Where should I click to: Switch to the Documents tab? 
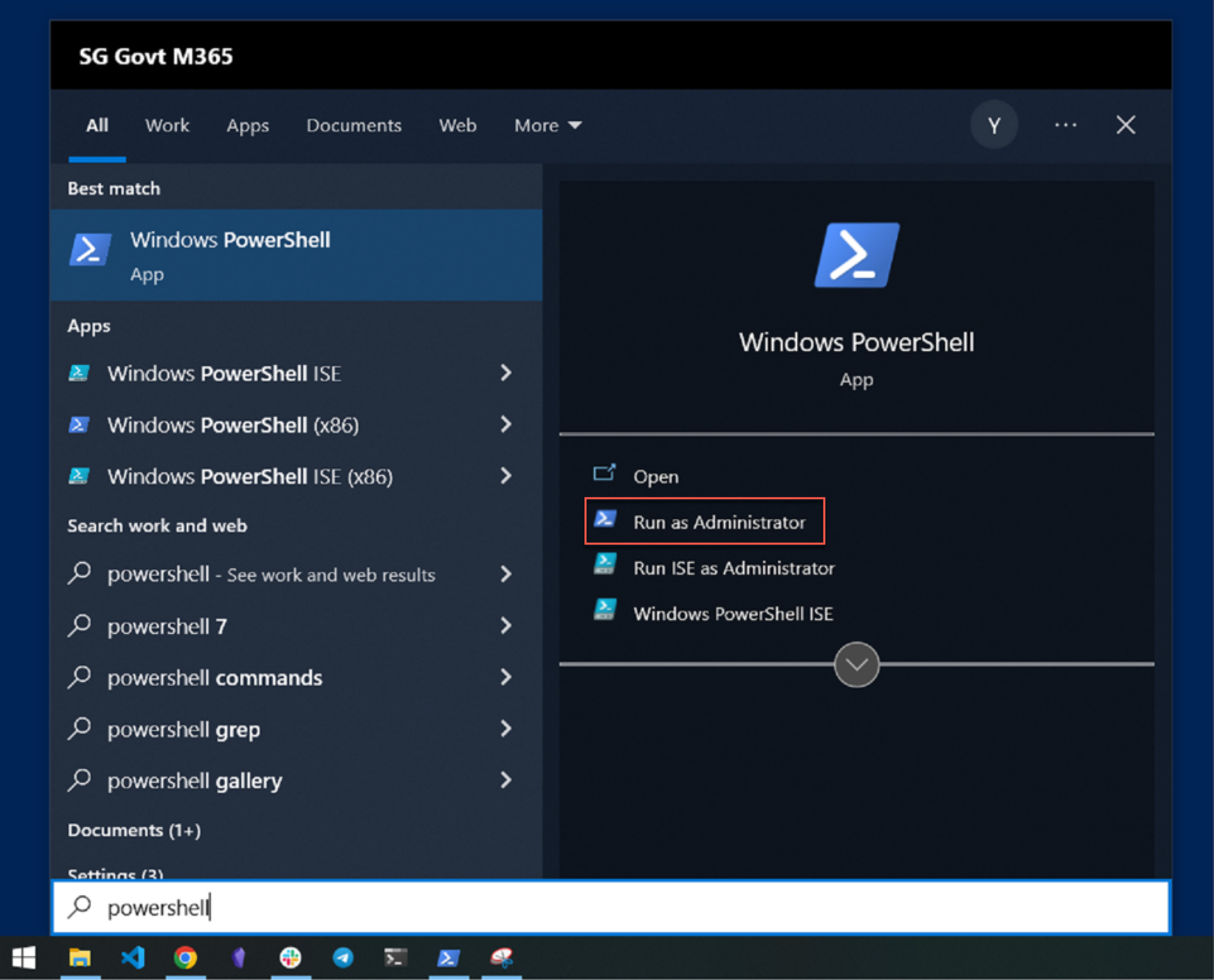coord(354,125)
